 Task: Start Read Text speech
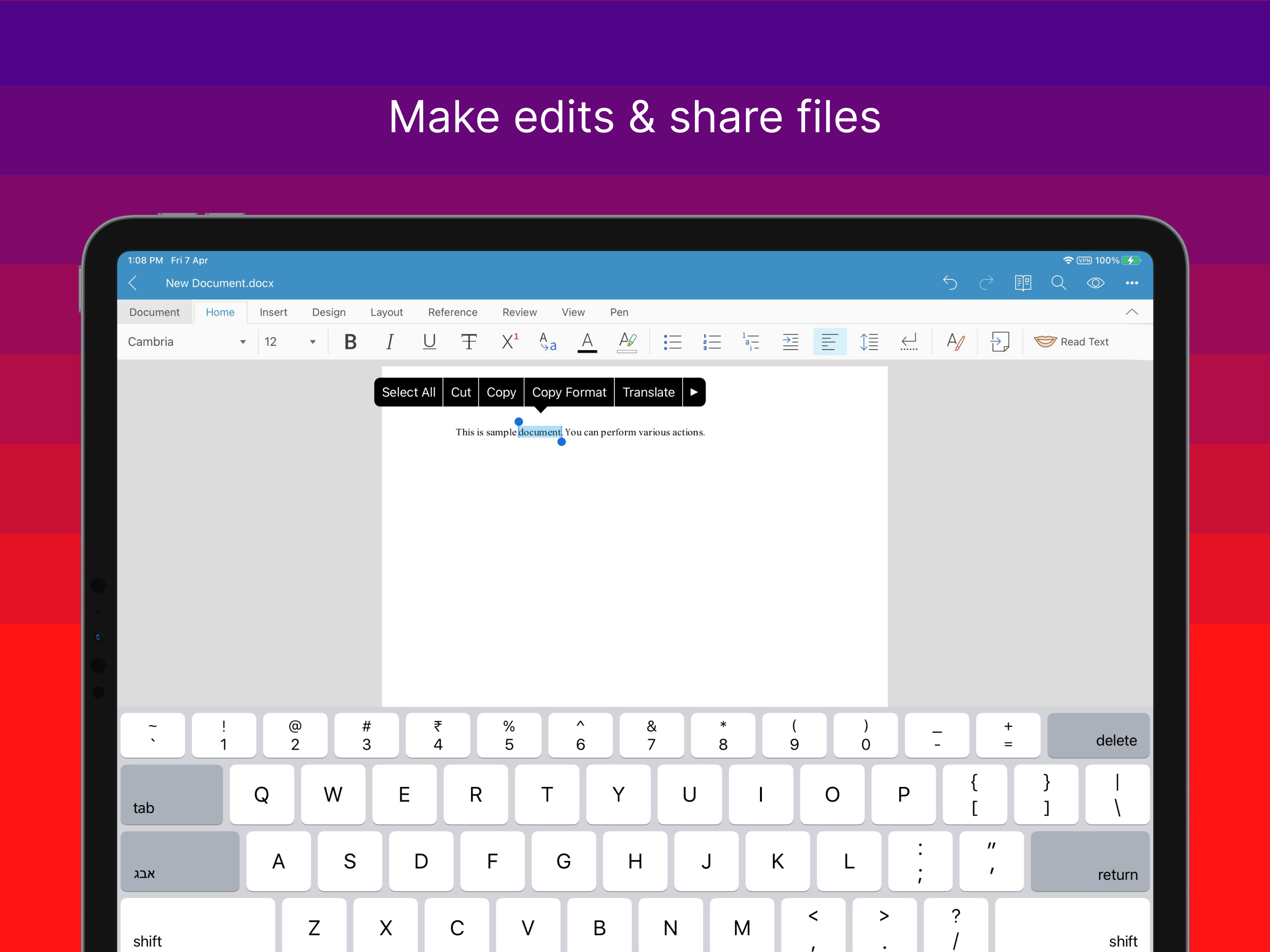(1072, 342)
